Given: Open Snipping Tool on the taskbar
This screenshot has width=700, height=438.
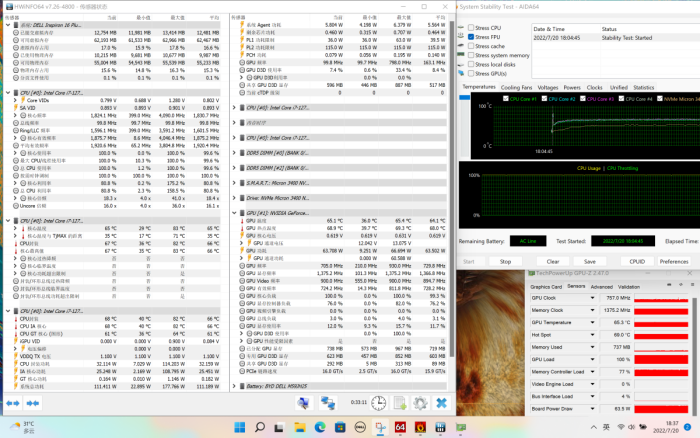Looking at the screenshot, I should [x=380, y=427].
